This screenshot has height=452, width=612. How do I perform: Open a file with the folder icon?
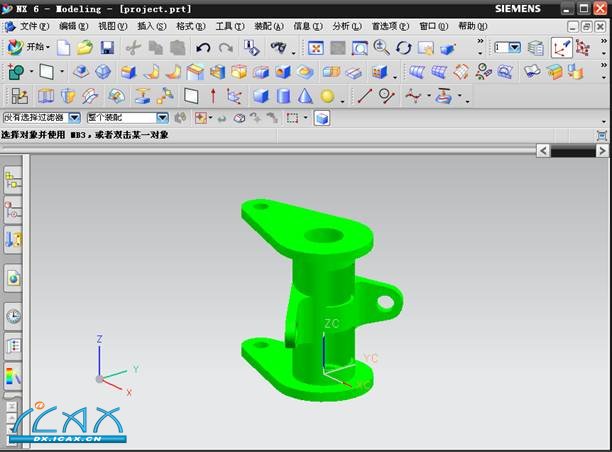(x=85, y=48)
